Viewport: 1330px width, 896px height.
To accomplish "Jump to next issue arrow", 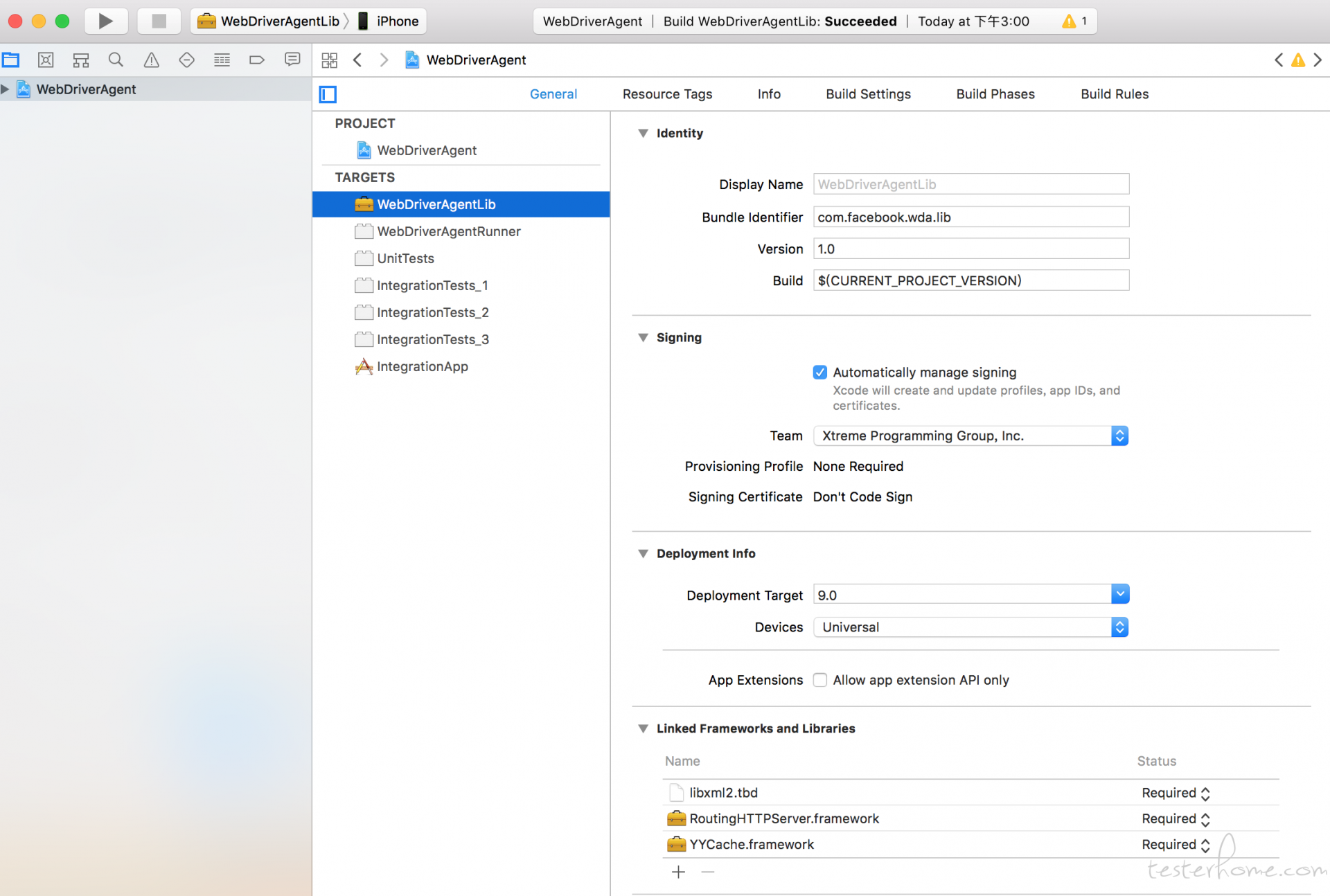I will (1318, 60).
